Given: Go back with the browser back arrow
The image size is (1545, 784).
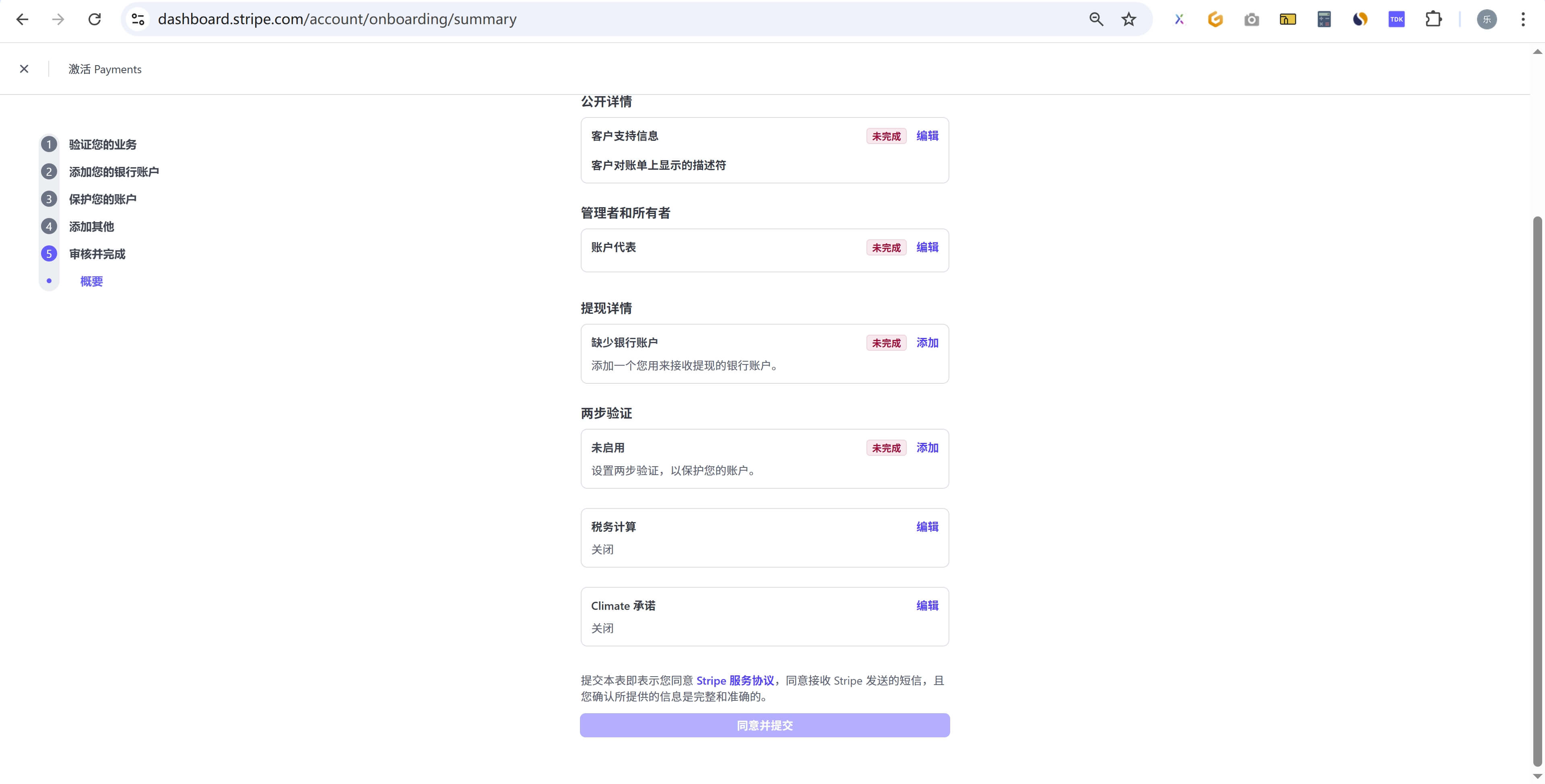Looking at the screenshot, I should point(22,19).
